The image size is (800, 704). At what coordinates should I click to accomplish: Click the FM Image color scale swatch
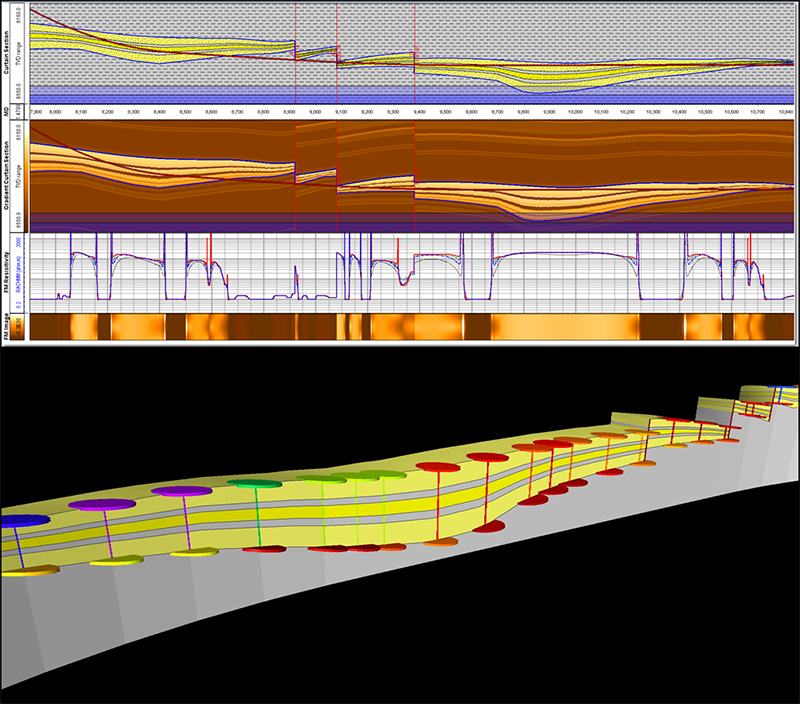click(x=22, y=327)
